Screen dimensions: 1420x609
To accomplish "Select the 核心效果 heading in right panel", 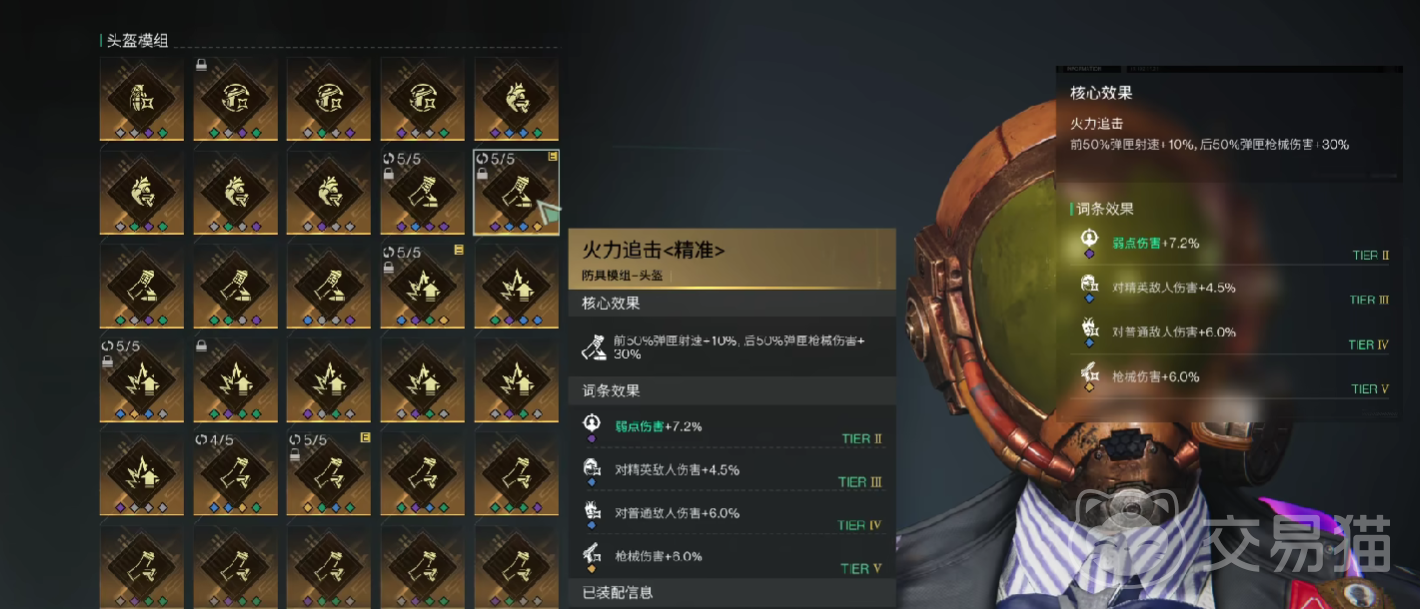I will pos(1101,92).
